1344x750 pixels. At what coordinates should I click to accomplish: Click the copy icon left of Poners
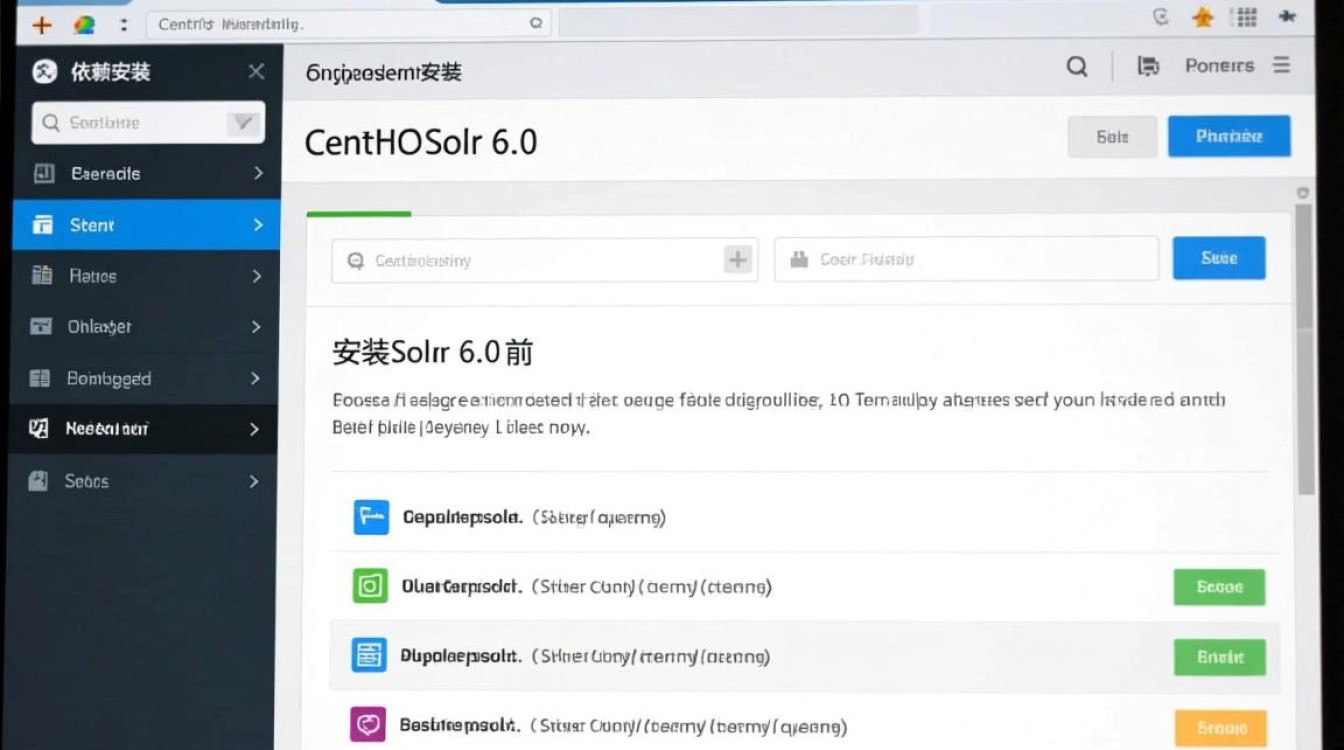click(x=1148, y=65)
